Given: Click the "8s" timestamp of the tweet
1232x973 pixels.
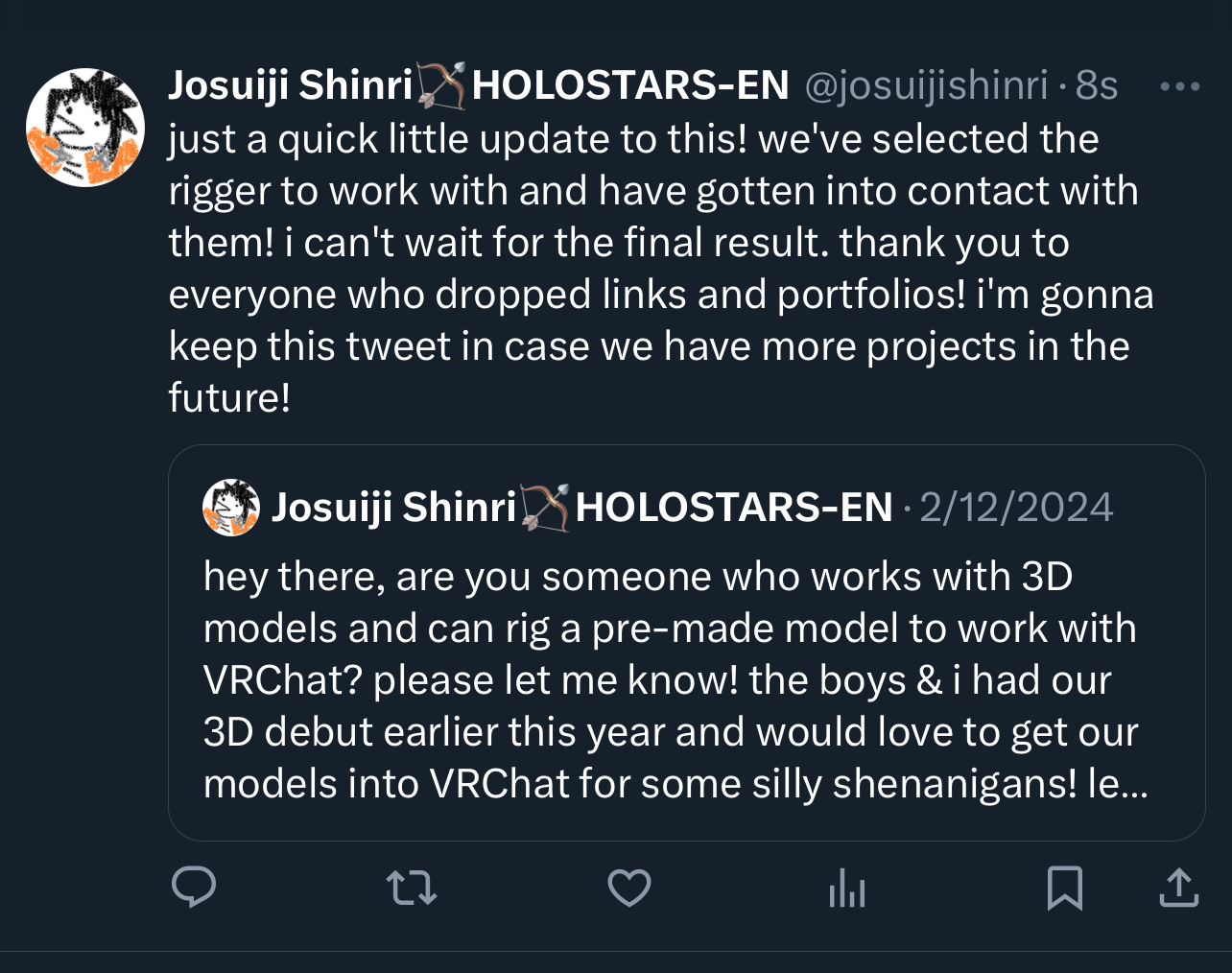Looking at the screenshot, I should pos(1097,85).
